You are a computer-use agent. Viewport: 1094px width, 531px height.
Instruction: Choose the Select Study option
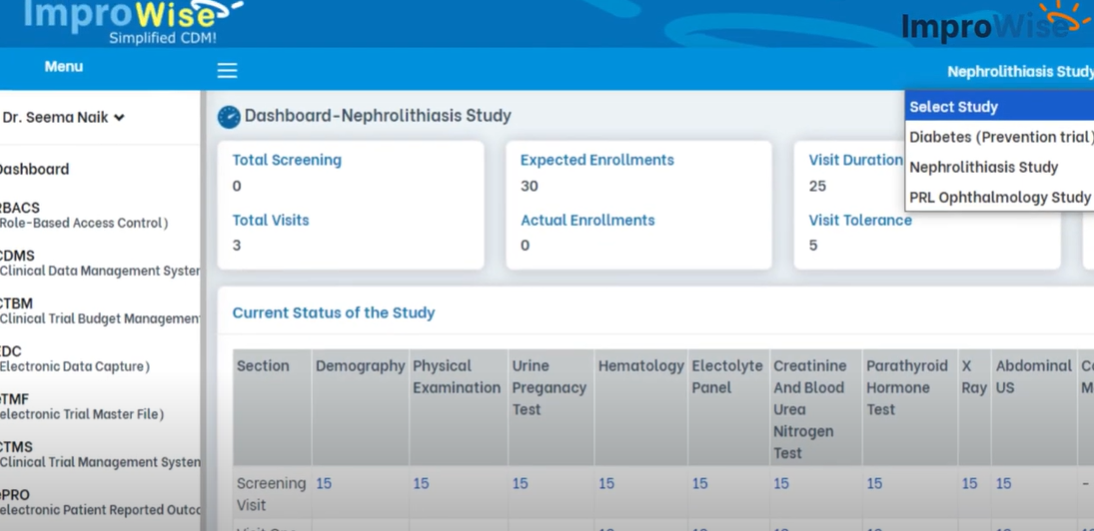999,107
